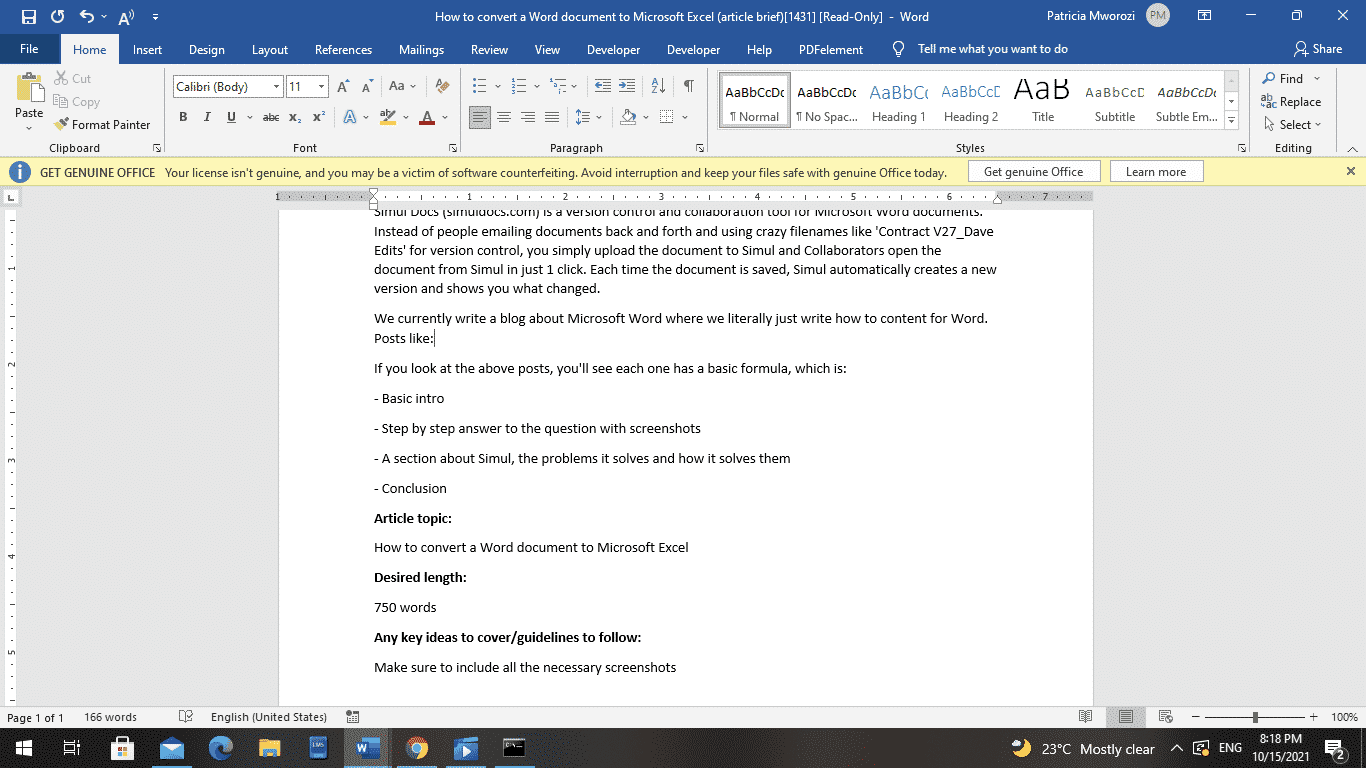Apply strikethrough formatting

[270, 117]
